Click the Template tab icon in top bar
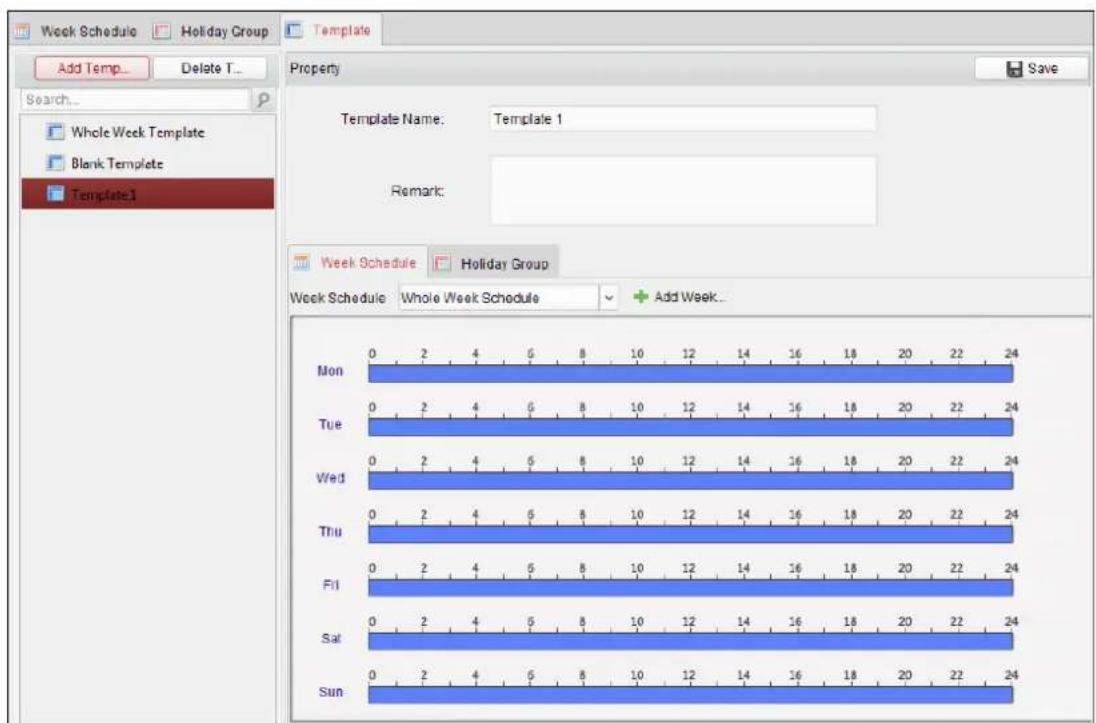This screenshot has height=723, width=1096. (295, 30)
